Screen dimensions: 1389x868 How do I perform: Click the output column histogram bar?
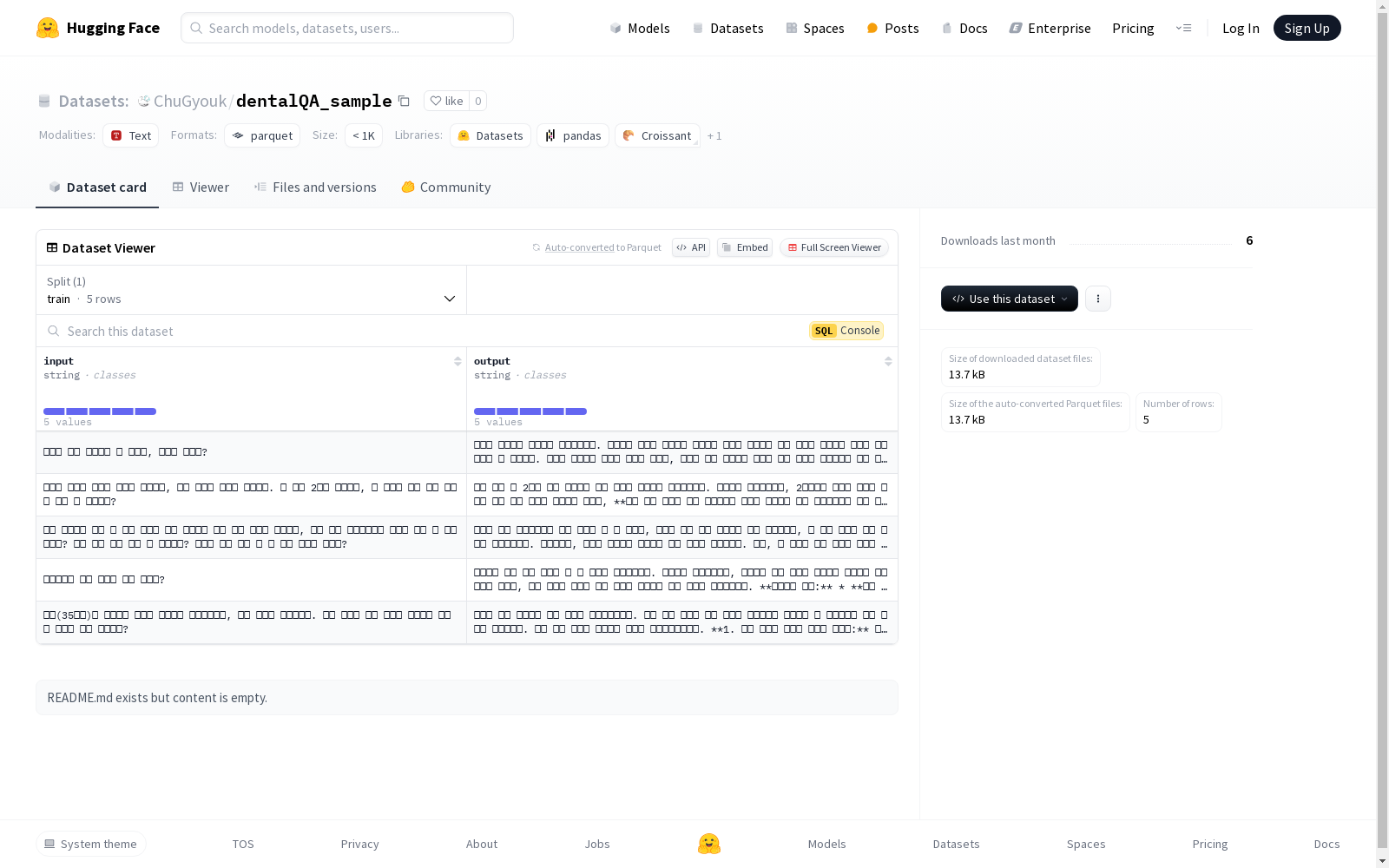[x=530, y=411]
